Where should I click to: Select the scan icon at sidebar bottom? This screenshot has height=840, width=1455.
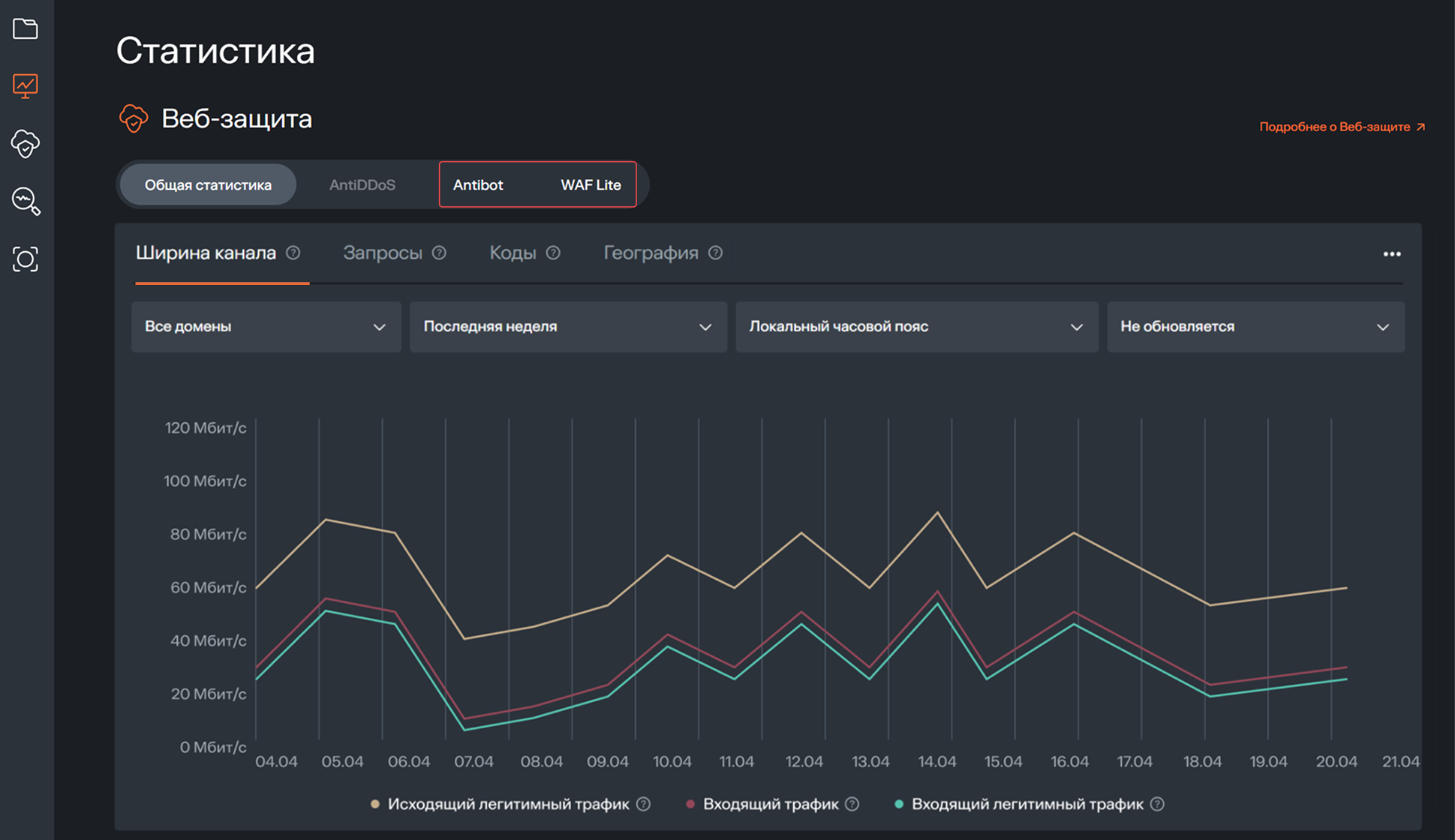pos(26,259)
